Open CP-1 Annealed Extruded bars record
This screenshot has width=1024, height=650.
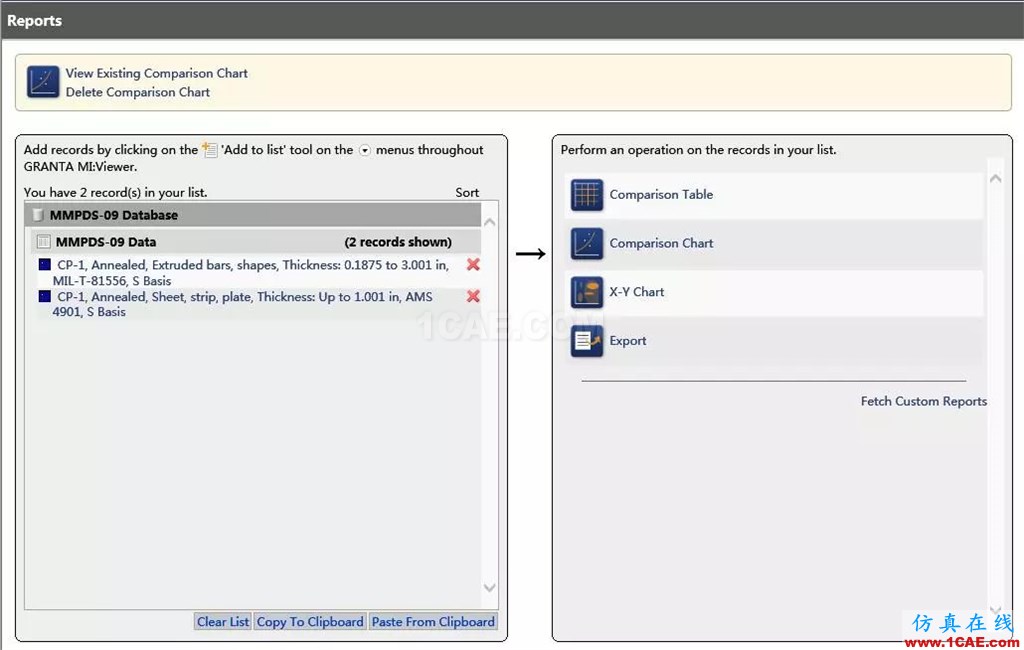click(251, 272)
